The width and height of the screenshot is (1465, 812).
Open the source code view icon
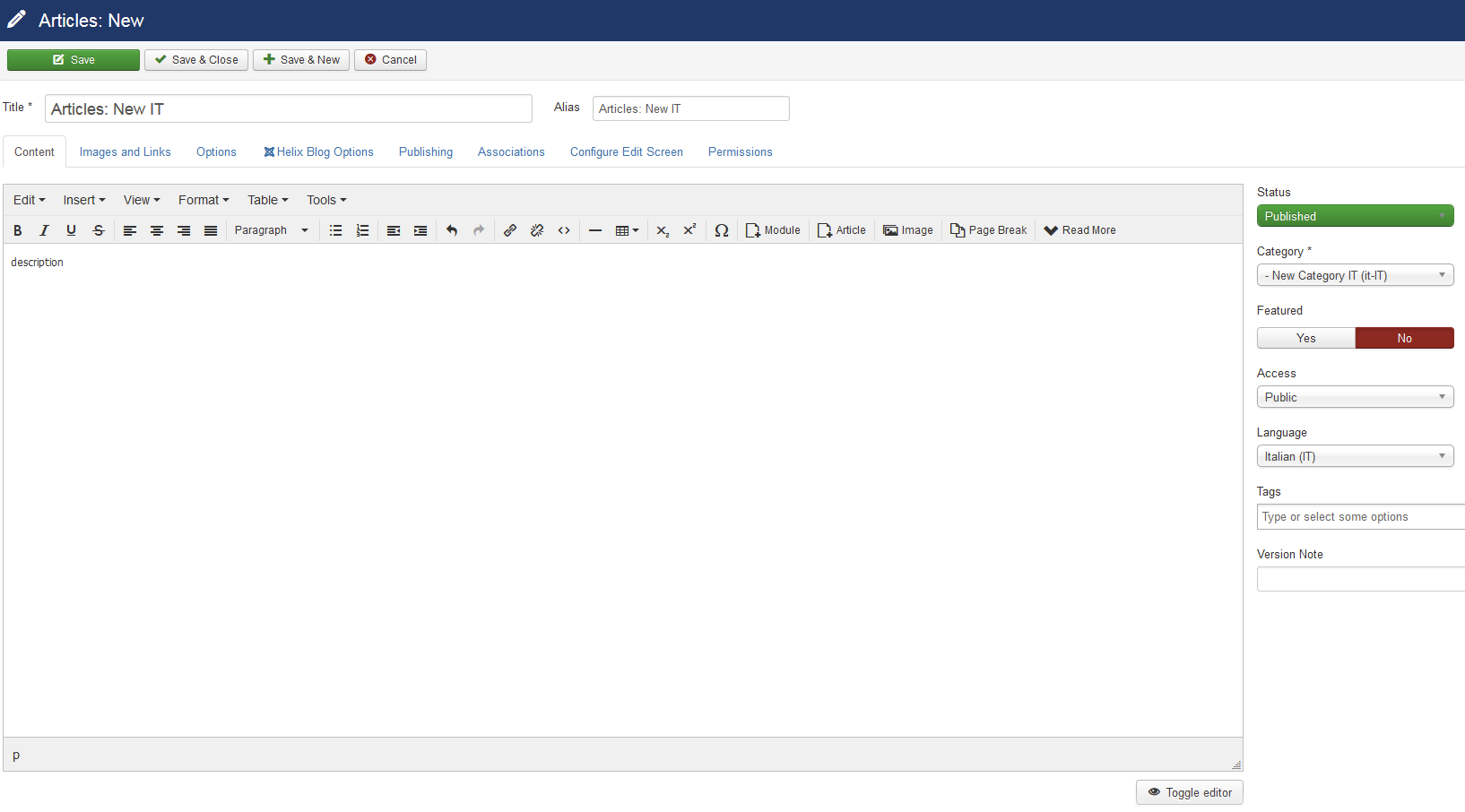[564, 230]
